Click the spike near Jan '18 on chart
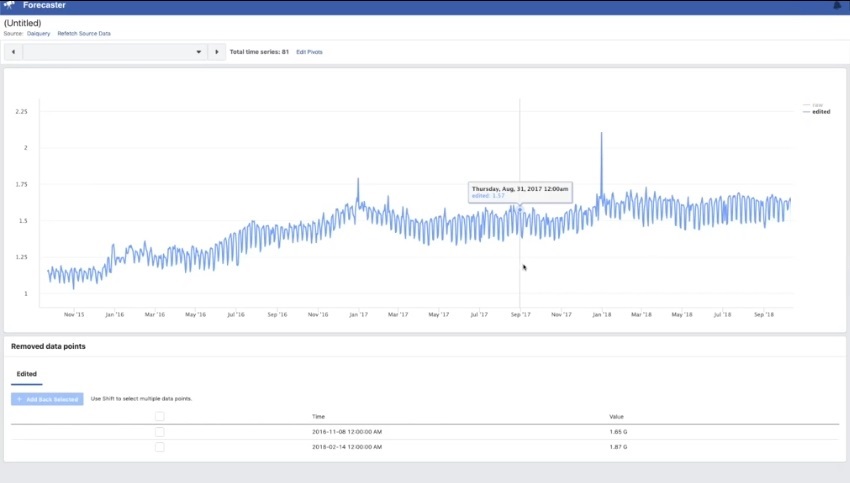The height and width of the screenshot is (483, 850). (x=601, y=134)
